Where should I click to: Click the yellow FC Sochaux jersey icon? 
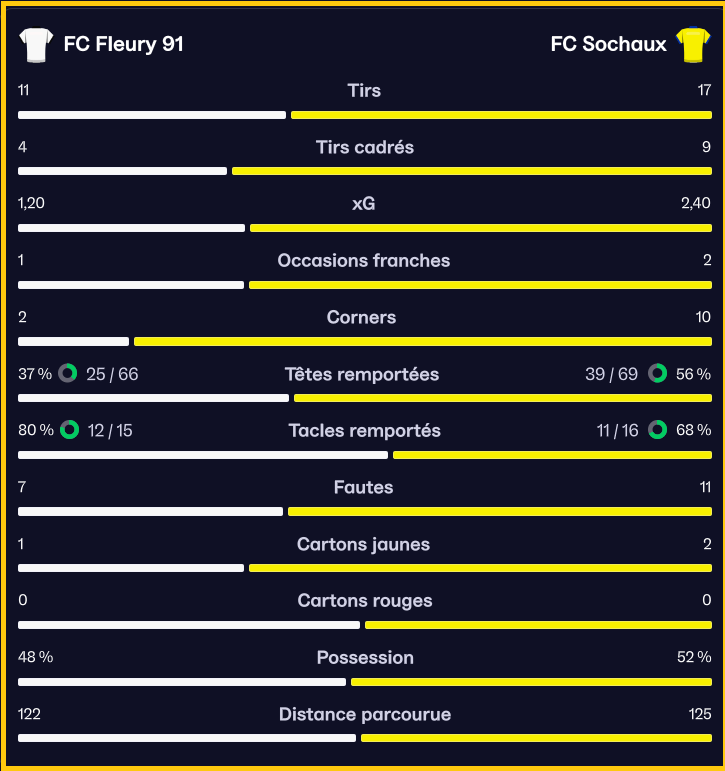click(693, 44)
